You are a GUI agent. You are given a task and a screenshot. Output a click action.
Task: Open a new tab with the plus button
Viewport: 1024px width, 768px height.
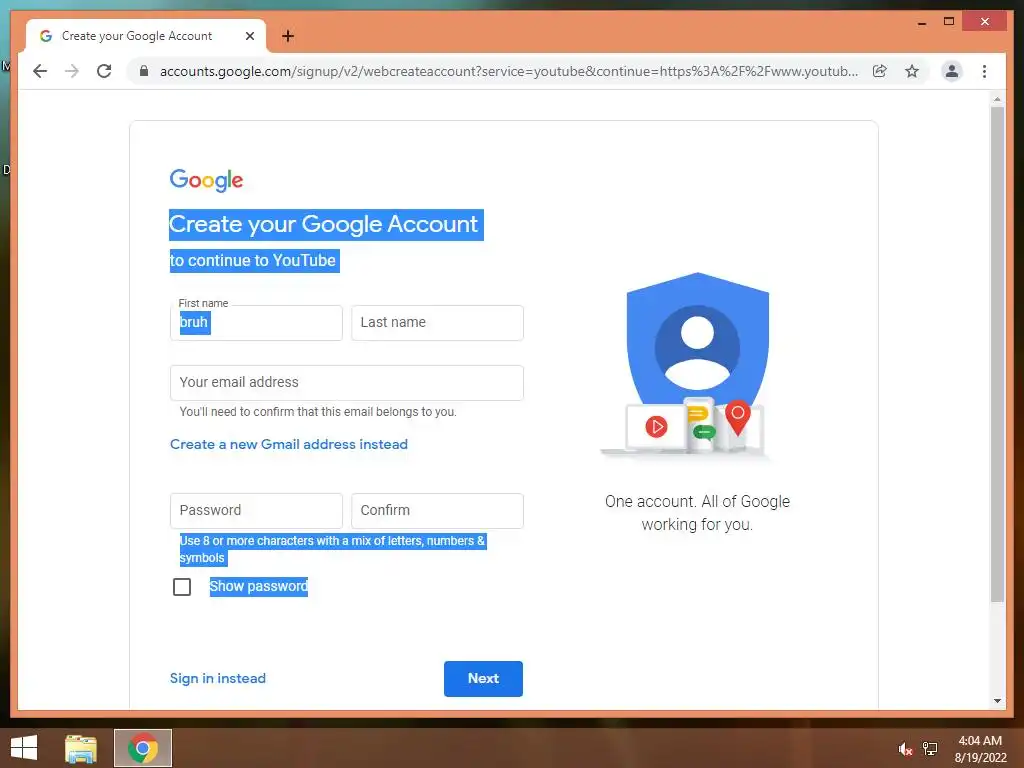click(x=287, y=36)
